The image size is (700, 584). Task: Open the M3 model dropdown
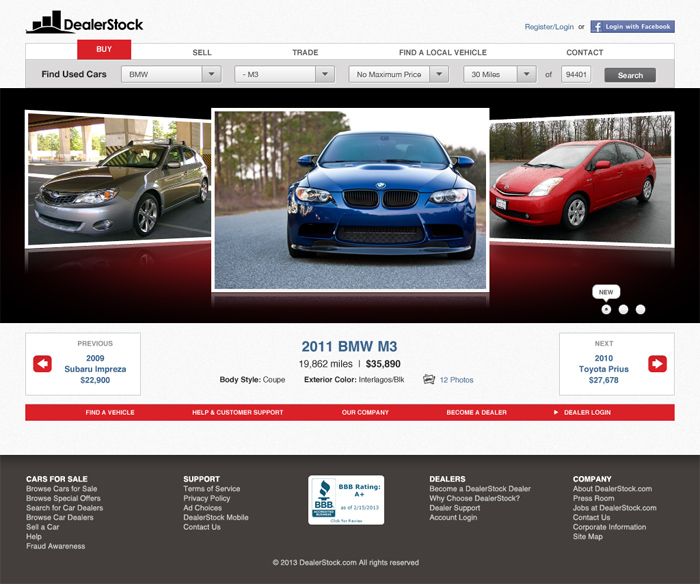284,74
